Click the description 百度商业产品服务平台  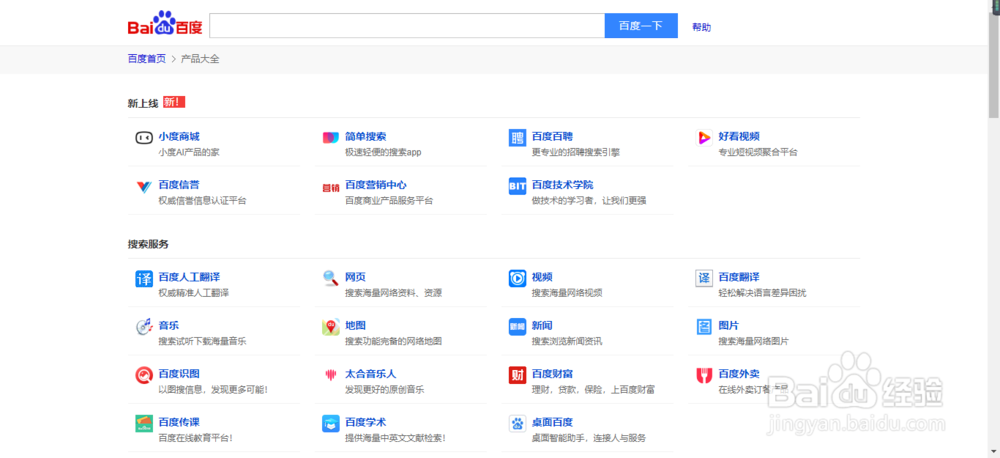point(389,201)
